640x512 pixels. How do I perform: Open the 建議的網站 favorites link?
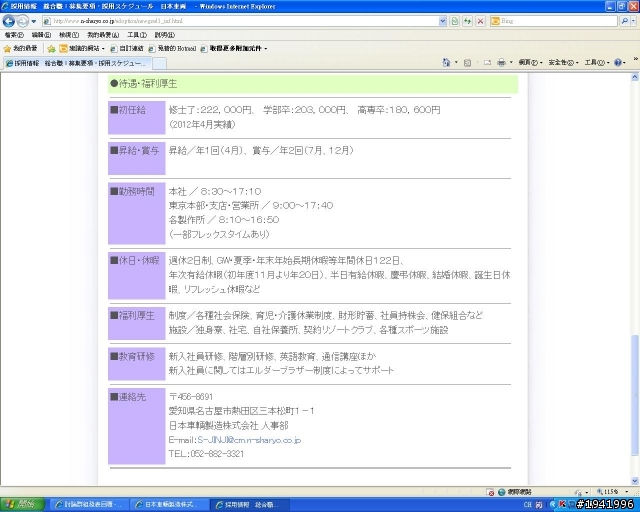(82, 49)
